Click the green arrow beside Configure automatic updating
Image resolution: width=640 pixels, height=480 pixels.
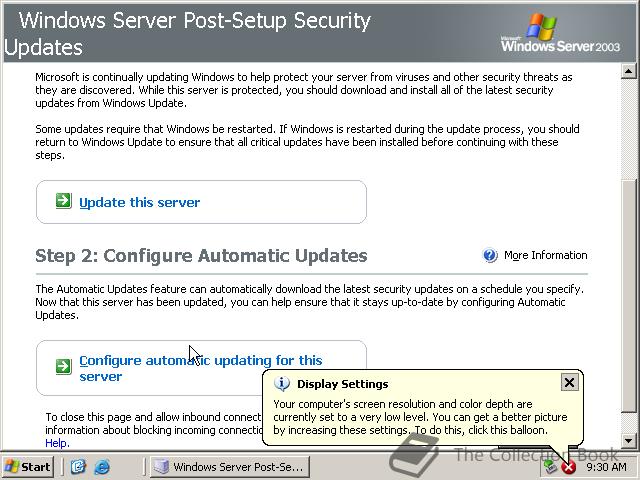click(x=64, y=366)
